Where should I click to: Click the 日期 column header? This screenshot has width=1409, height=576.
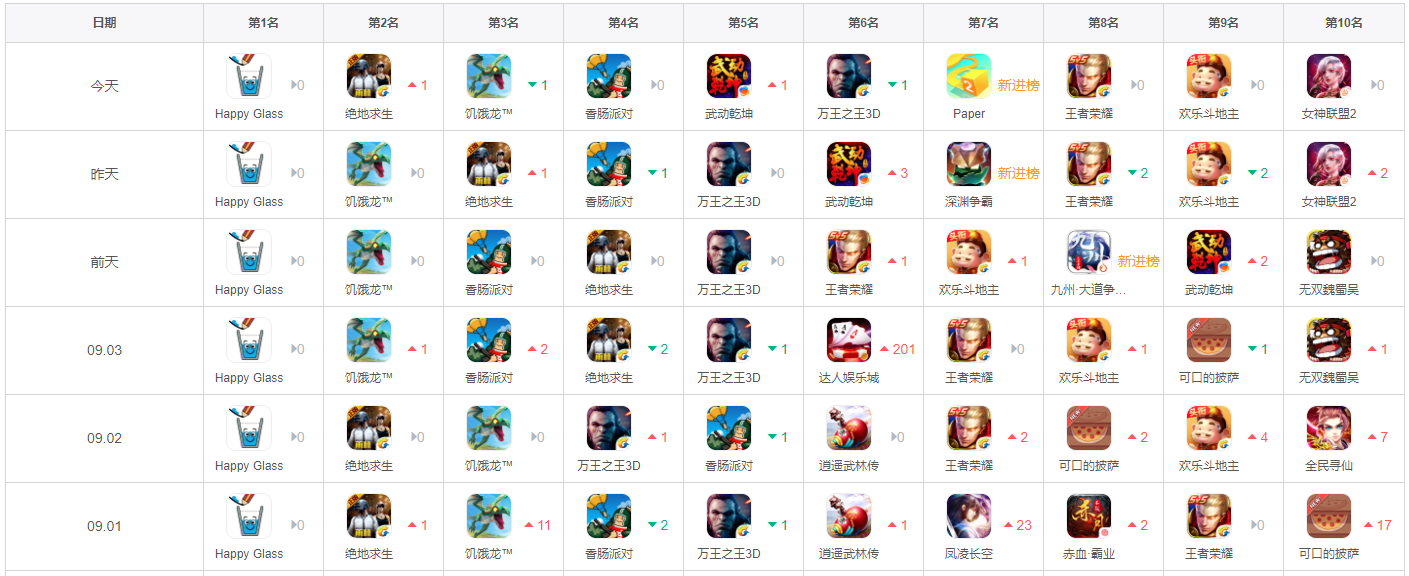point(104,22)
